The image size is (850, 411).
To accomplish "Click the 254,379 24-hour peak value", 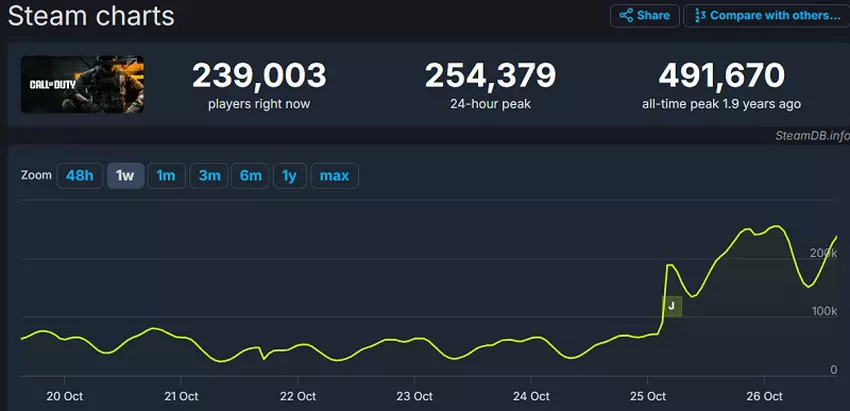I will 492,76.
